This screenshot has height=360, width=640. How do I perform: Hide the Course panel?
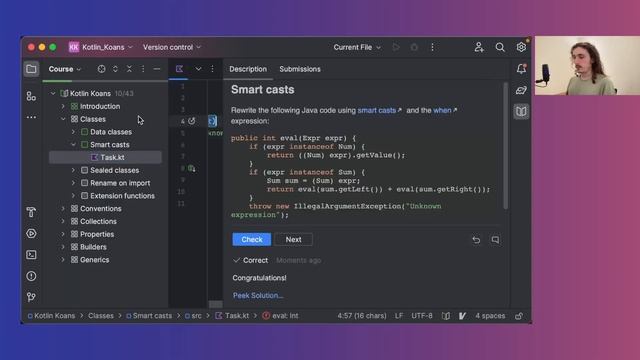157,69
